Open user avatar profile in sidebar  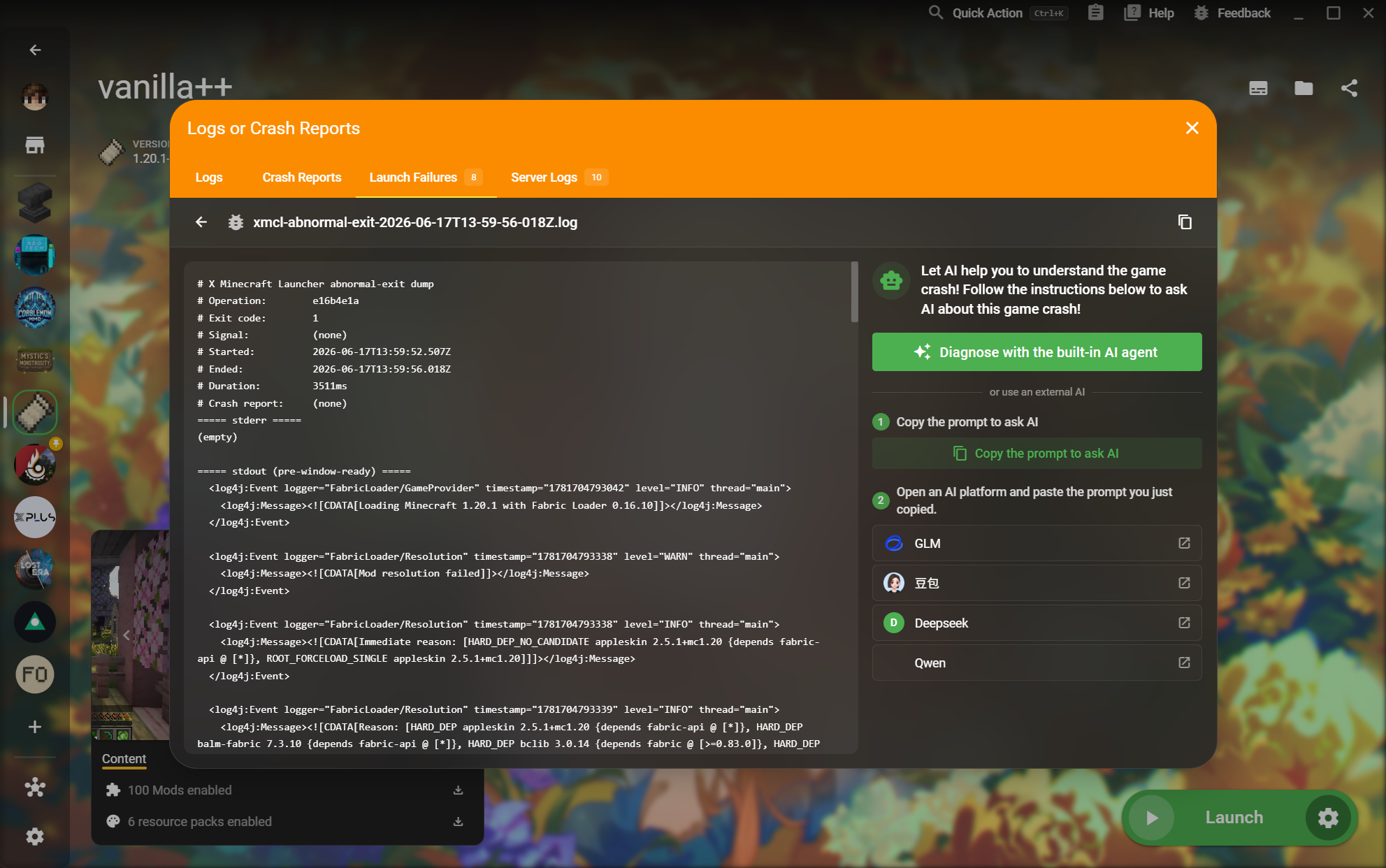point(35,96)
